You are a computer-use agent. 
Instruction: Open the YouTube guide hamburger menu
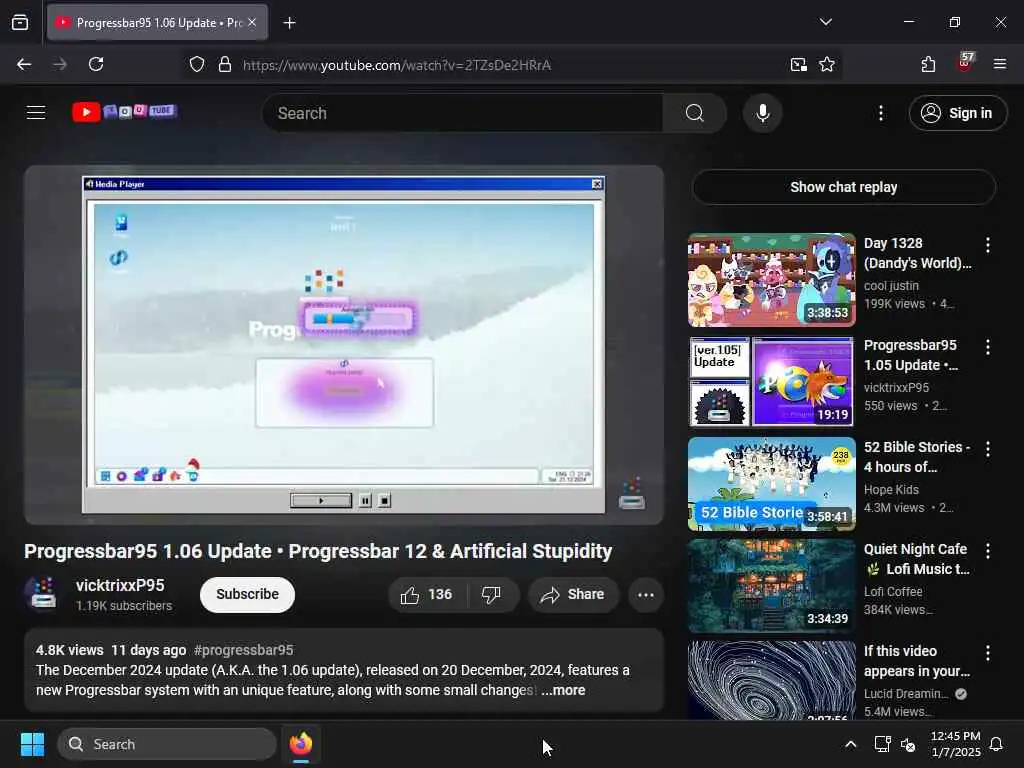click(x=36, y=113)
